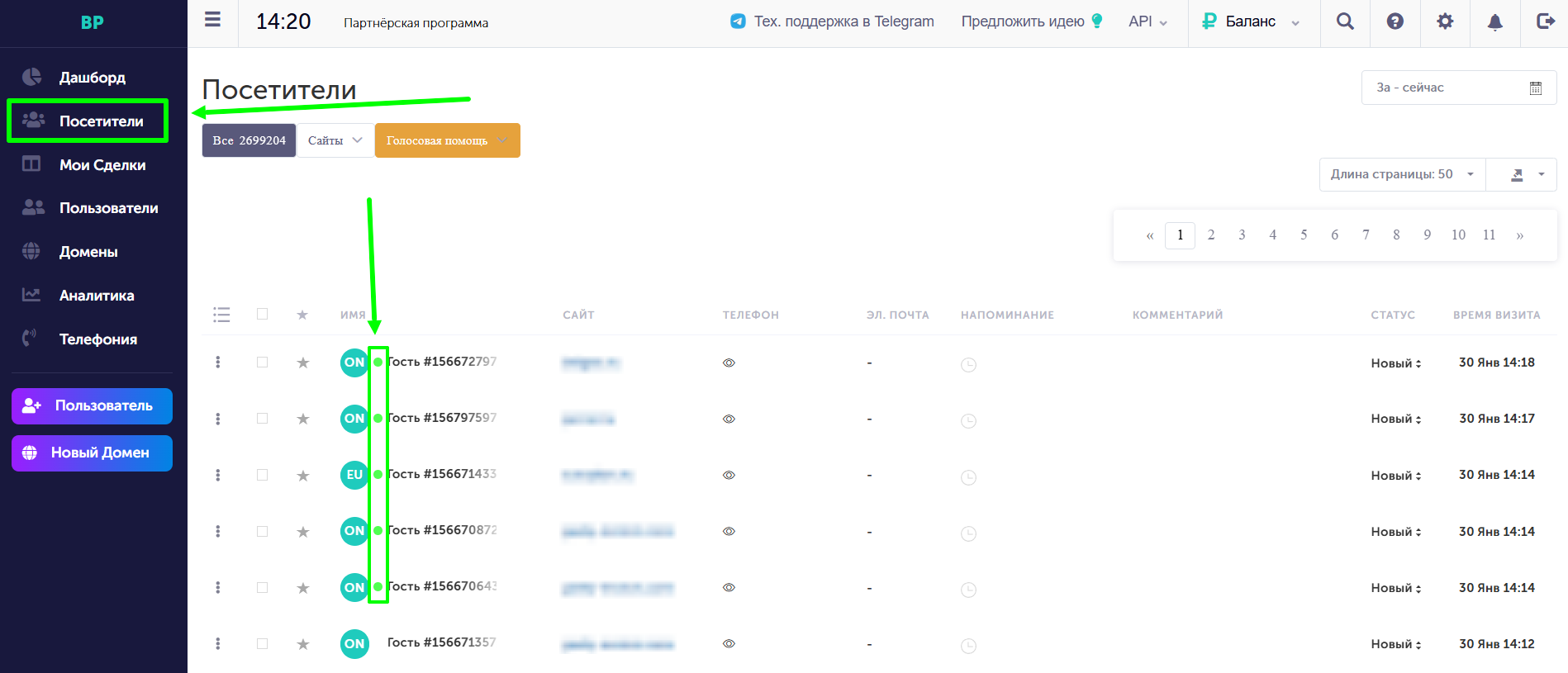The width and height of the screenshot is (1568, 673).
Task: Open Тех. поддержка в Telegram link
Action: pyautogui.click(x=833, y=21)
